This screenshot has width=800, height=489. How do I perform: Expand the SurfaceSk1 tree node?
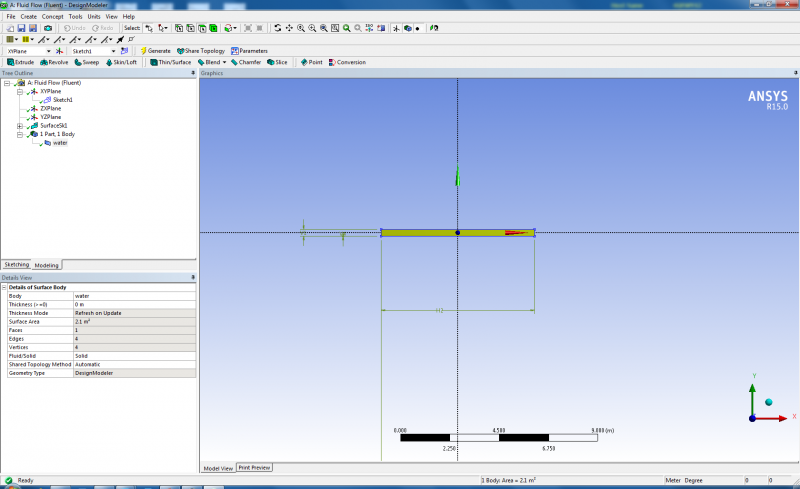(x=20, y=126)
